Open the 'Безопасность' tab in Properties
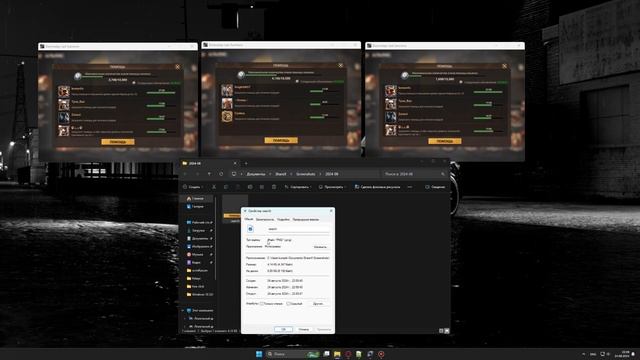This screenshot has width=640, height=360. (265, 219)
